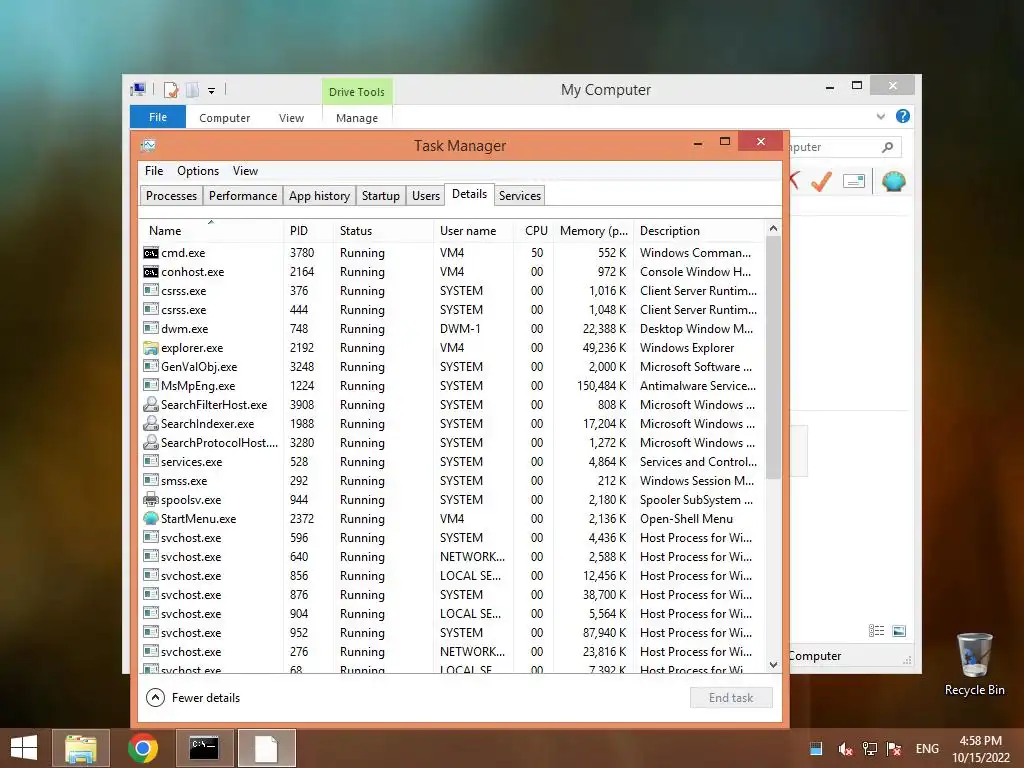Image resolution: width=1024 pixels, height=768 pixels.
Task: Click the Open-Shell icon in My Computer toolbar
Action: click(893, 181)
